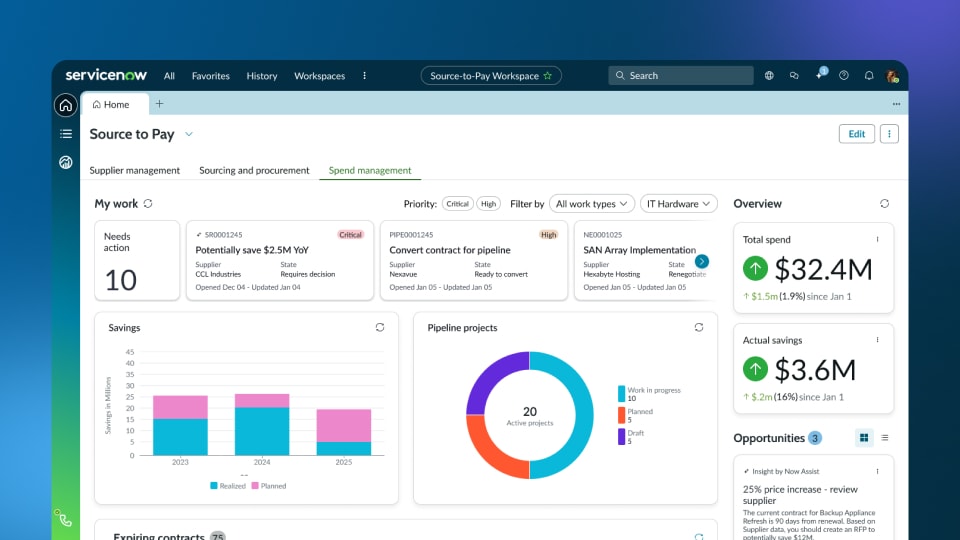The height and width of the screenshot is (540, 960).
Task: Open the analytics icon in left sidebar
Action: tap(66, 162)
